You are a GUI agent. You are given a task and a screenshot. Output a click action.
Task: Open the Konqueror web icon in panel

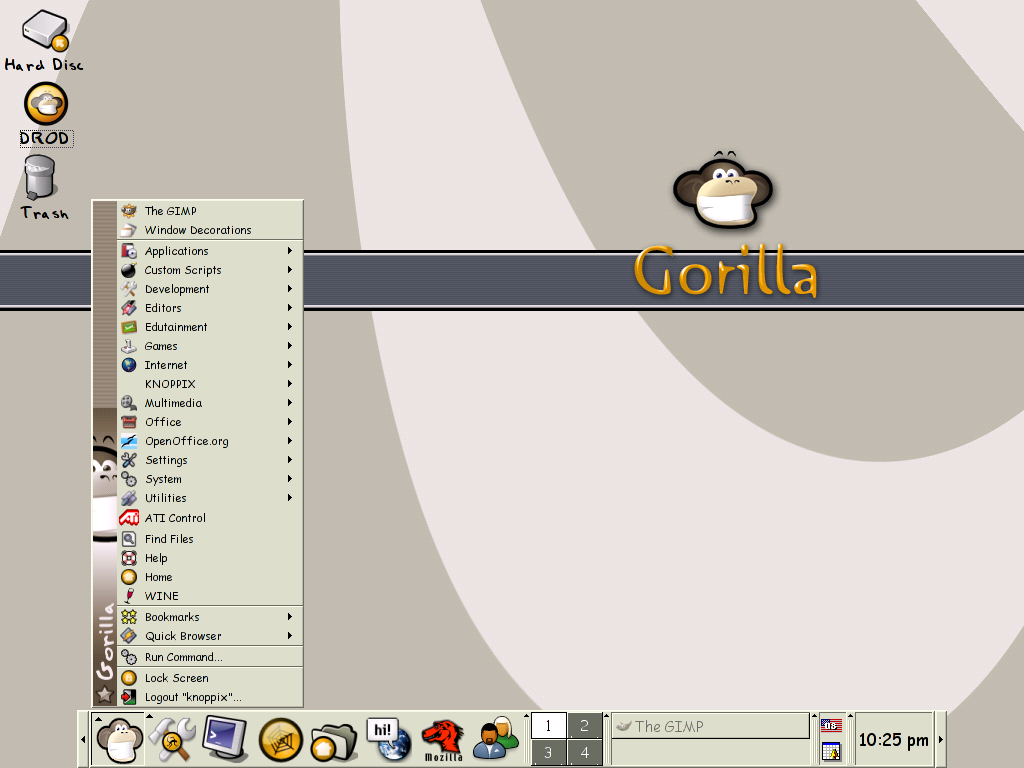click(280, 739)
